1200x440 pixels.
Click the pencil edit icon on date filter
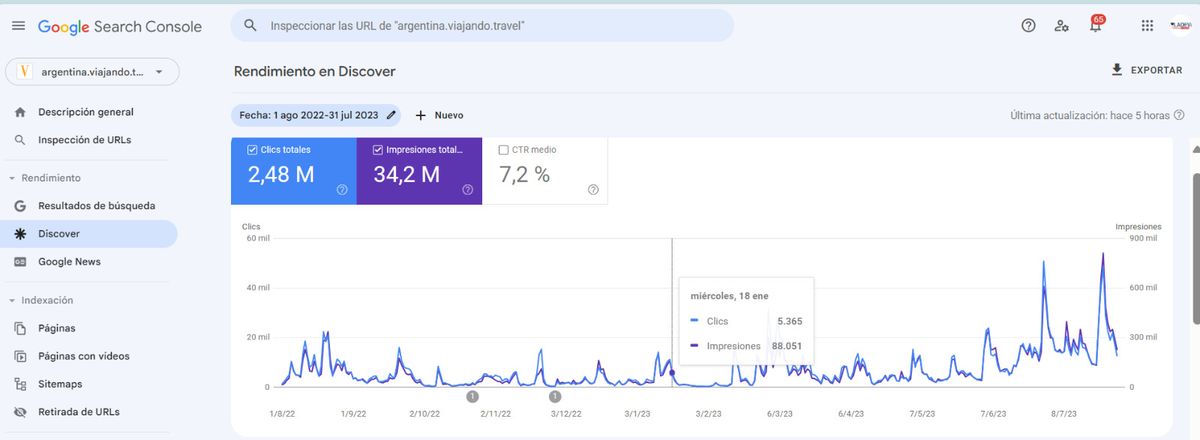391,115
